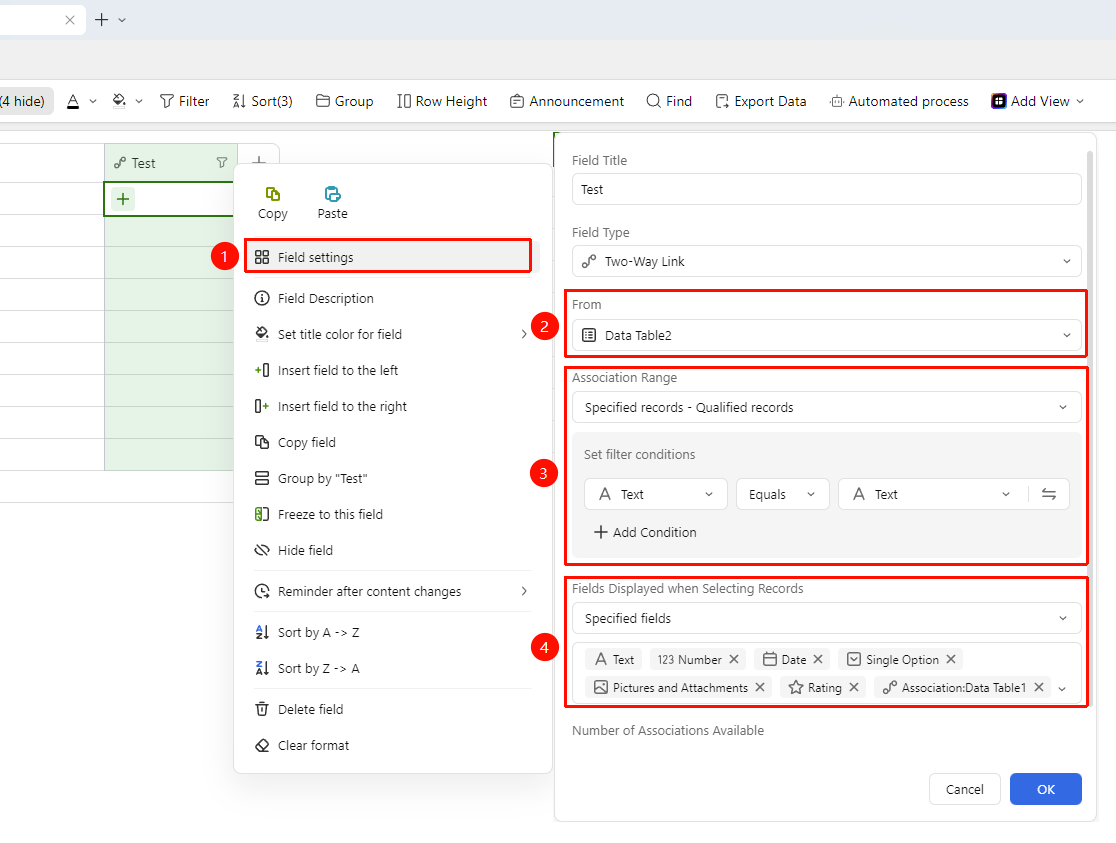Open the From table dropdown

[826, 335]
